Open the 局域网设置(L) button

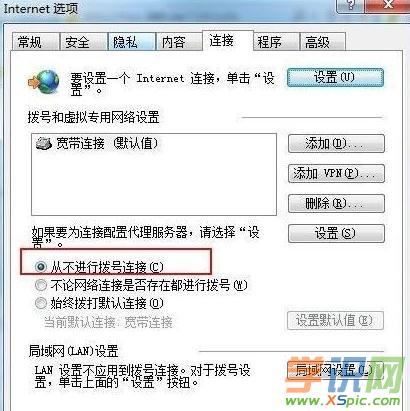(x=335, y=370)
